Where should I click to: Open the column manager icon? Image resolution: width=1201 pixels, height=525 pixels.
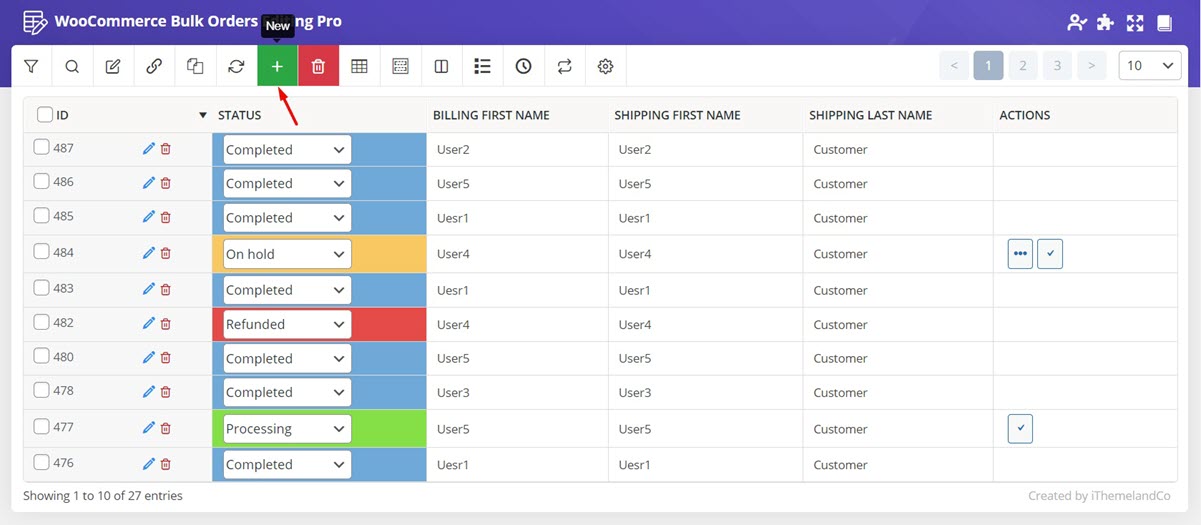pos(441,66)
